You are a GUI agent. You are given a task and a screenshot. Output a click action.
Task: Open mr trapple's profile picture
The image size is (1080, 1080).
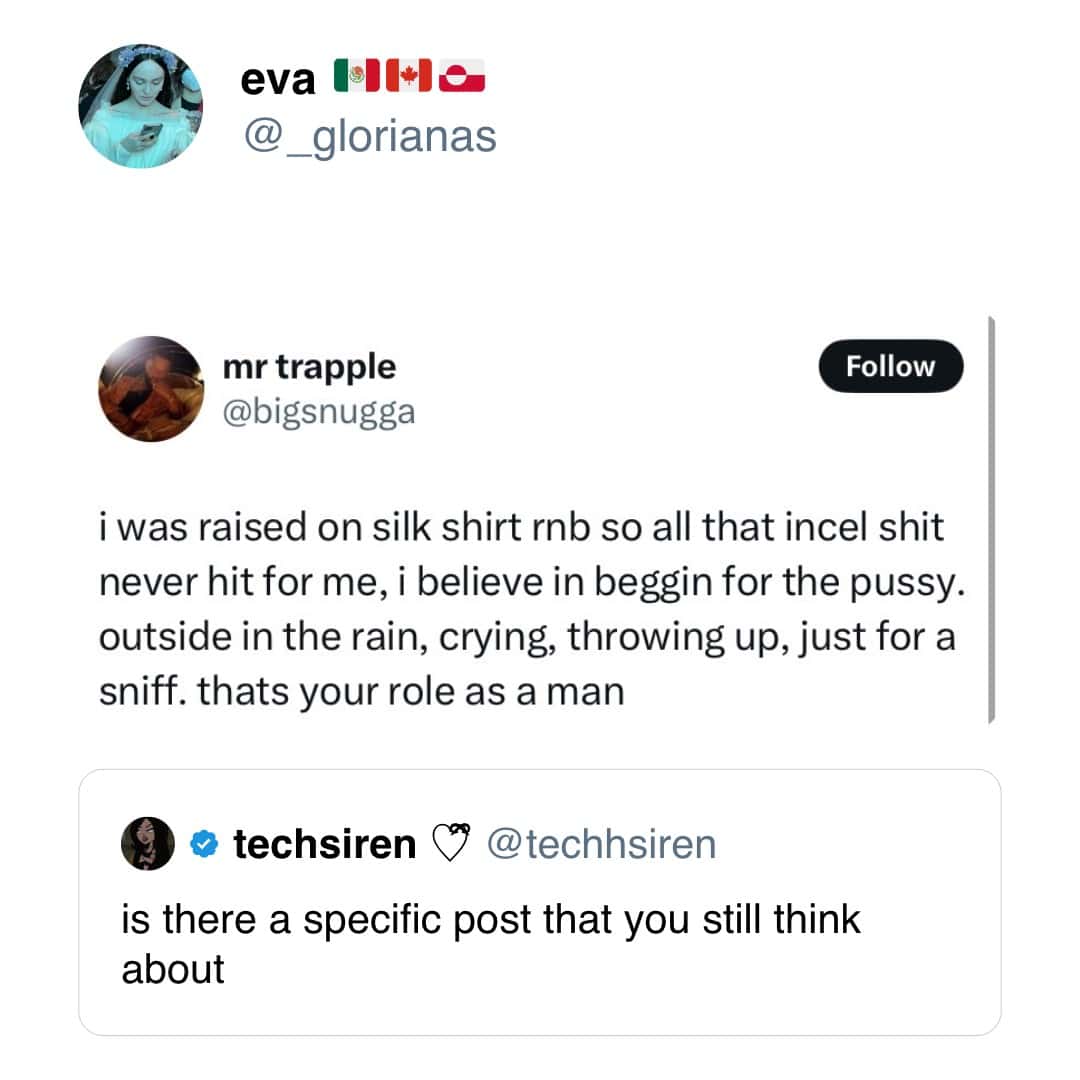pos(151,389)
